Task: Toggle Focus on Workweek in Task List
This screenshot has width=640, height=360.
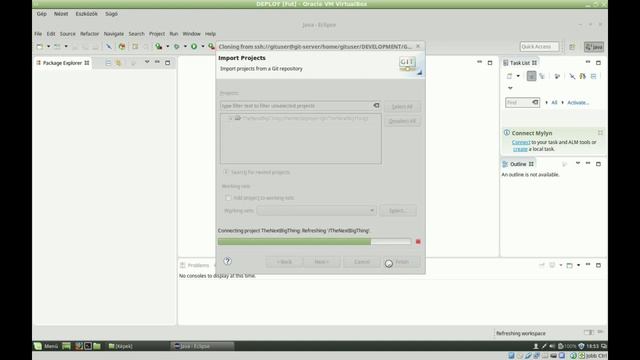Action: 557,76
